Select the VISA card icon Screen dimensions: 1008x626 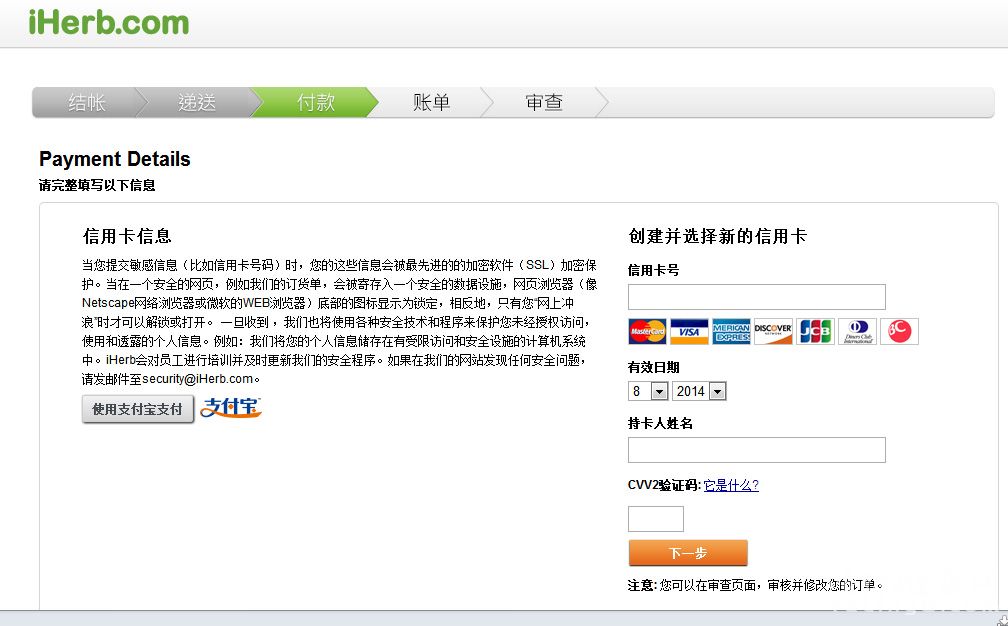click(689, 332)
